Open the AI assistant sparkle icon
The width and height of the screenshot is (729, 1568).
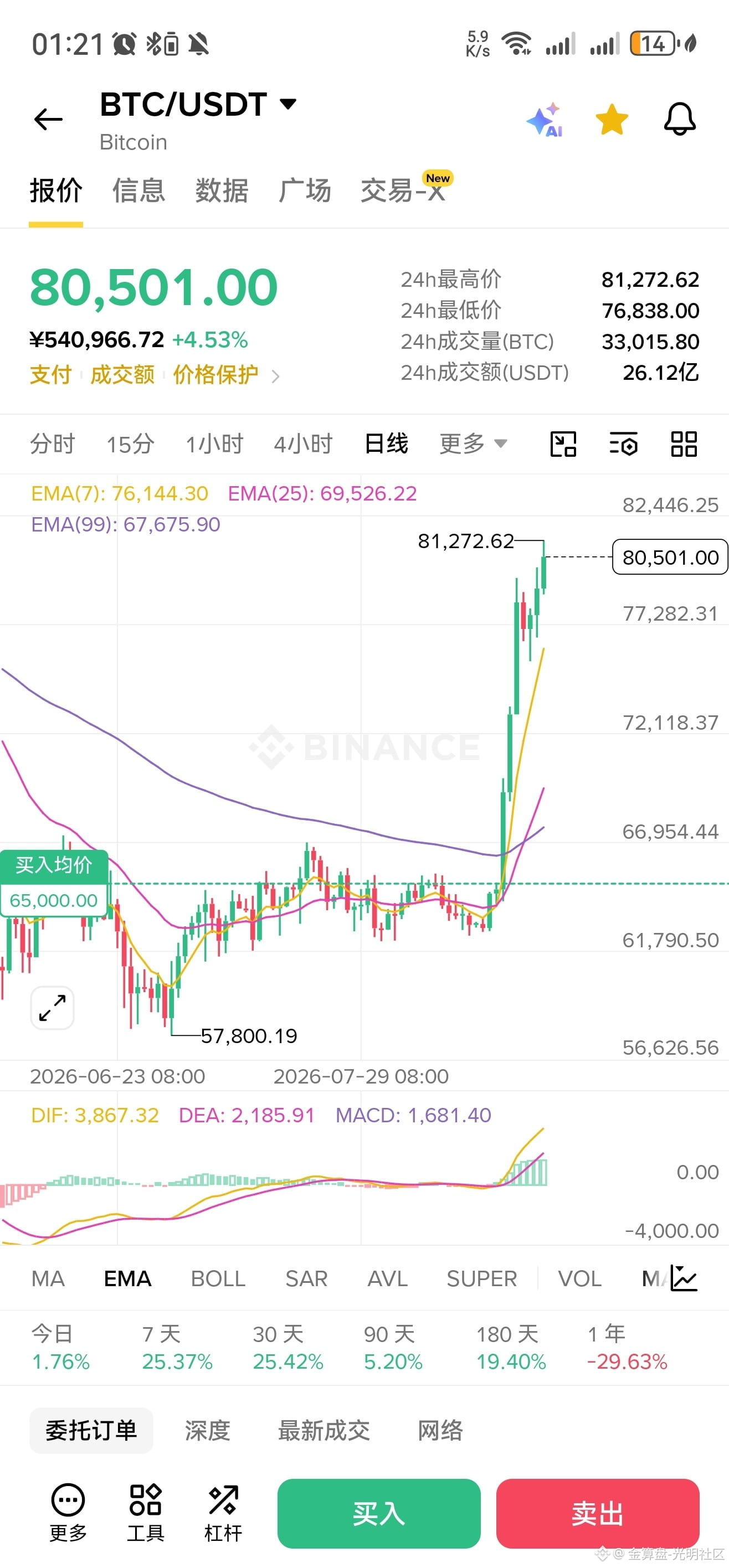click(x=545, y=119)
